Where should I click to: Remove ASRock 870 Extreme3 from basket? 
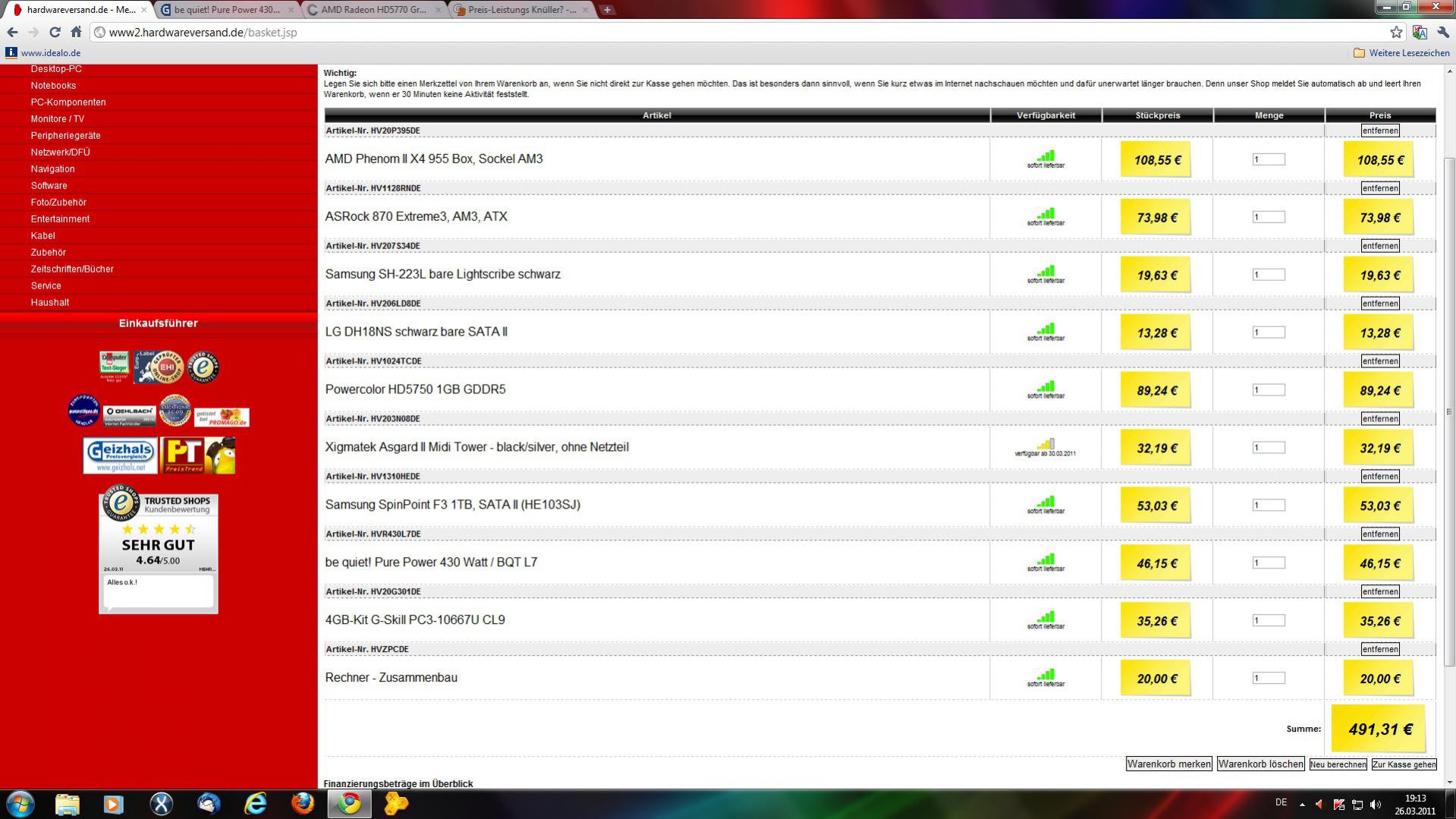(x=1379, y=188)
